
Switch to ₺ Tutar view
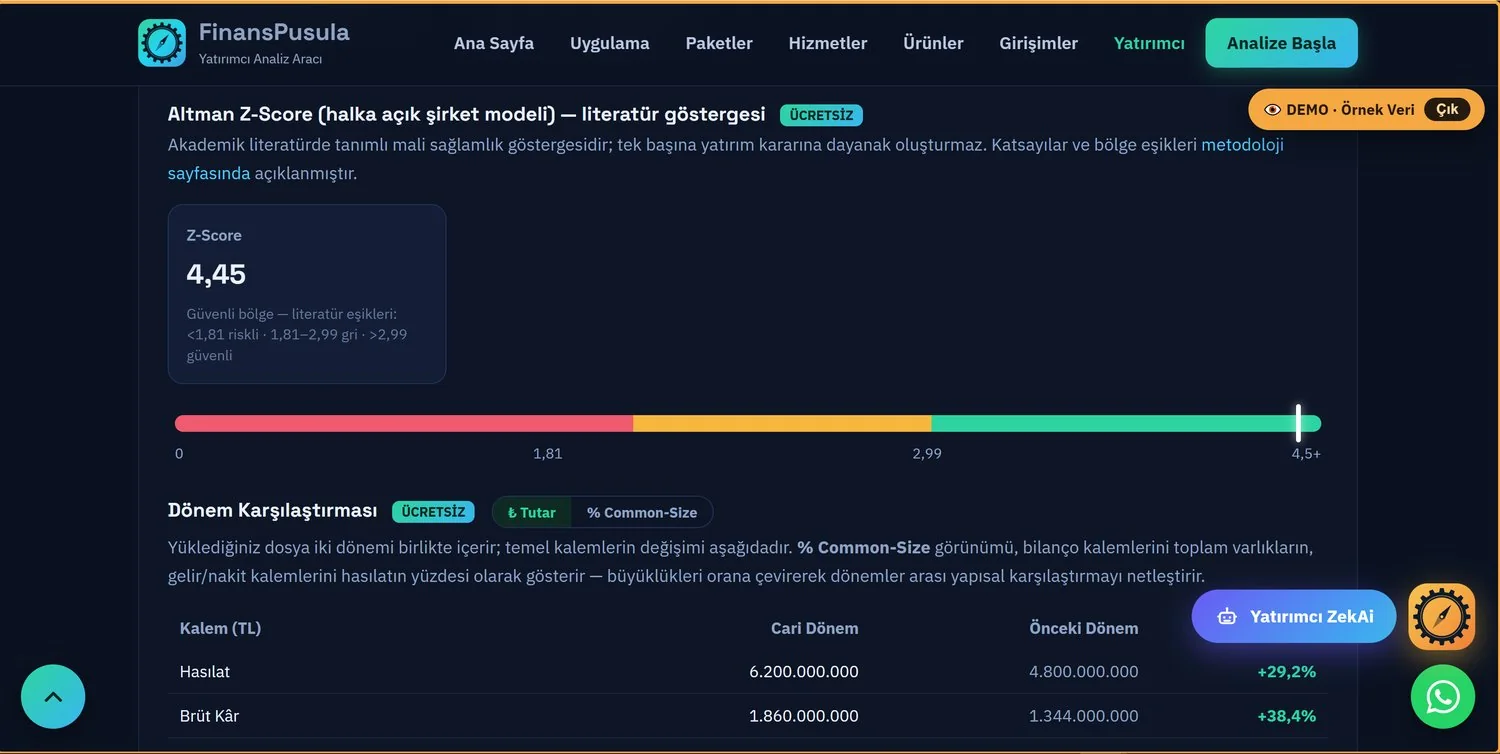click(x=532, y=512)
